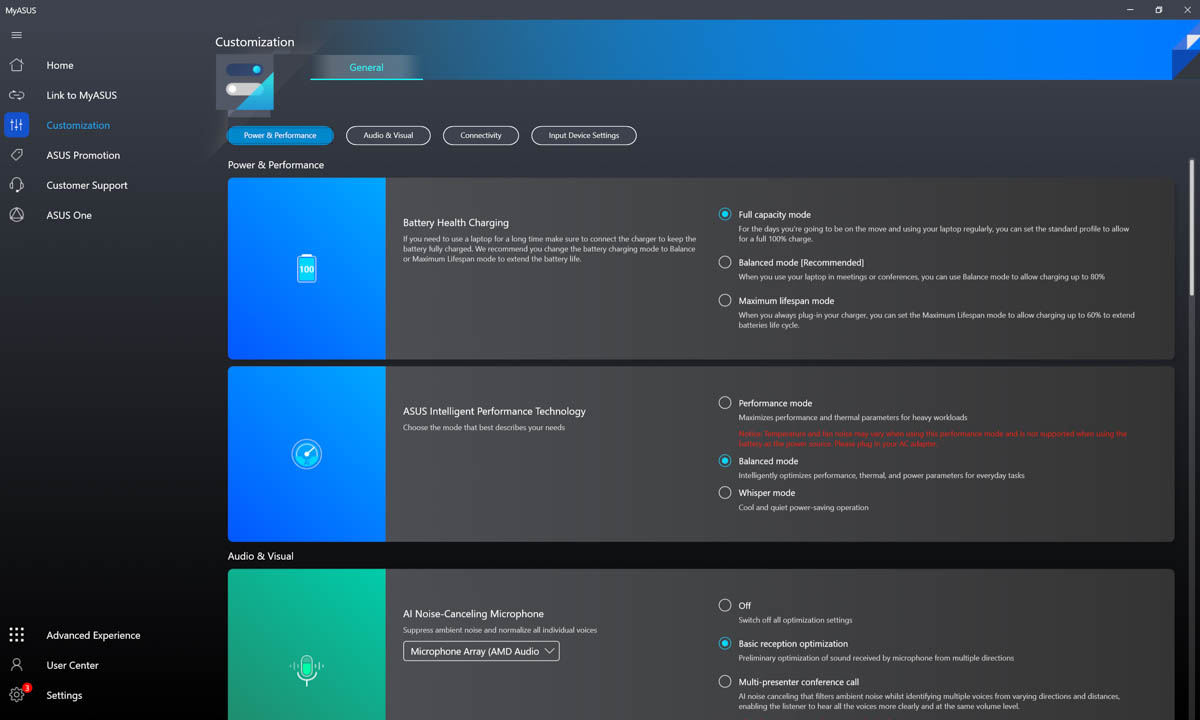Select the Connectivity pill
Image resolution: width=1200 pixels, height=720 pixels.
click(x=481, y=135)
